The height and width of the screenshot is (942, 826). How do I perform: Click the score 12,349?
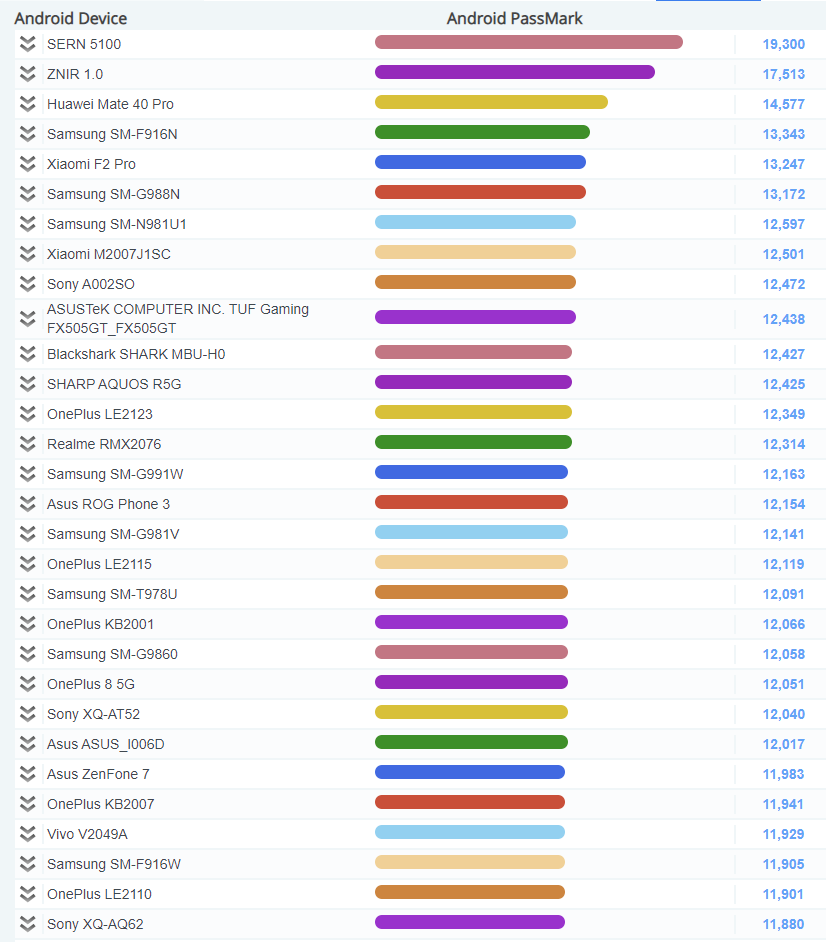pos(783,415)
